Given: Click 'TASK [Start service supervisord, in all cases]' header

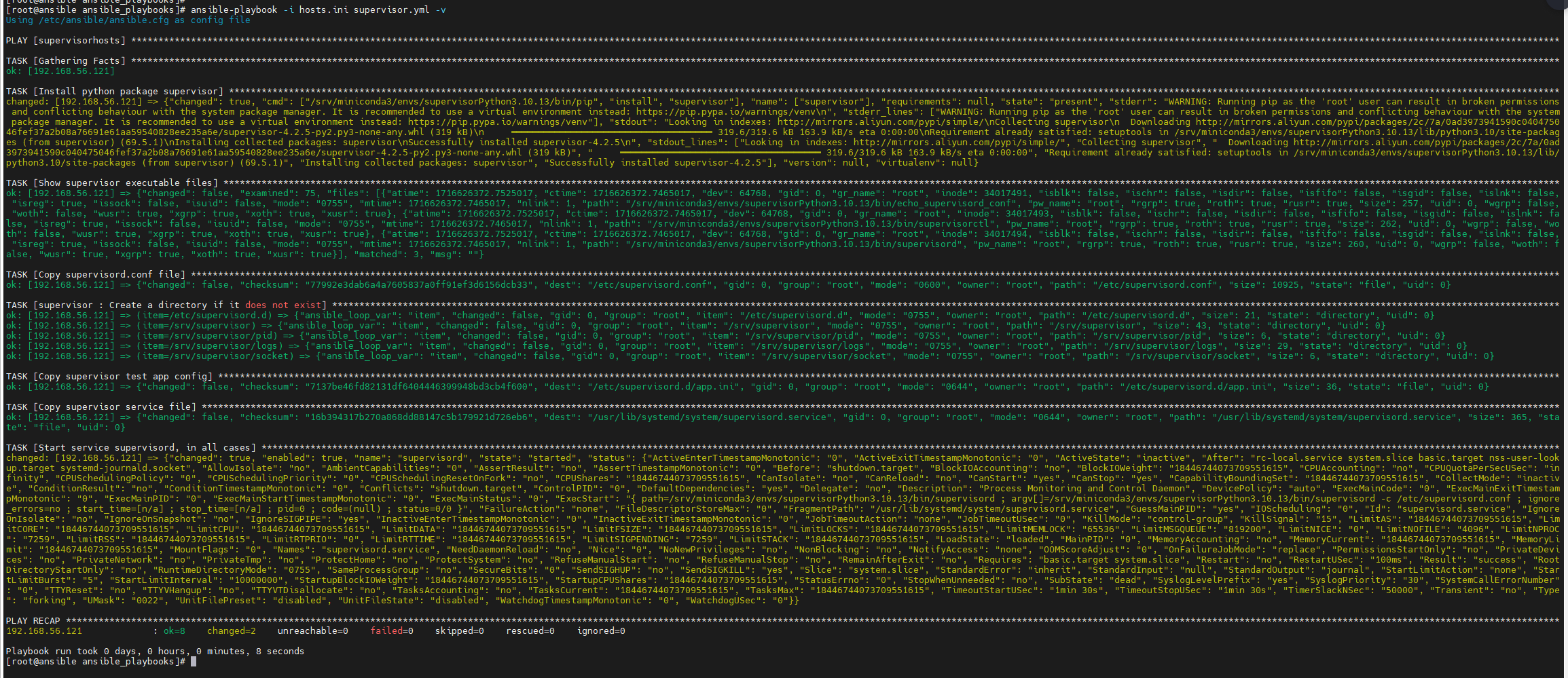Looking at the screenshot, I should coord(131,448).
